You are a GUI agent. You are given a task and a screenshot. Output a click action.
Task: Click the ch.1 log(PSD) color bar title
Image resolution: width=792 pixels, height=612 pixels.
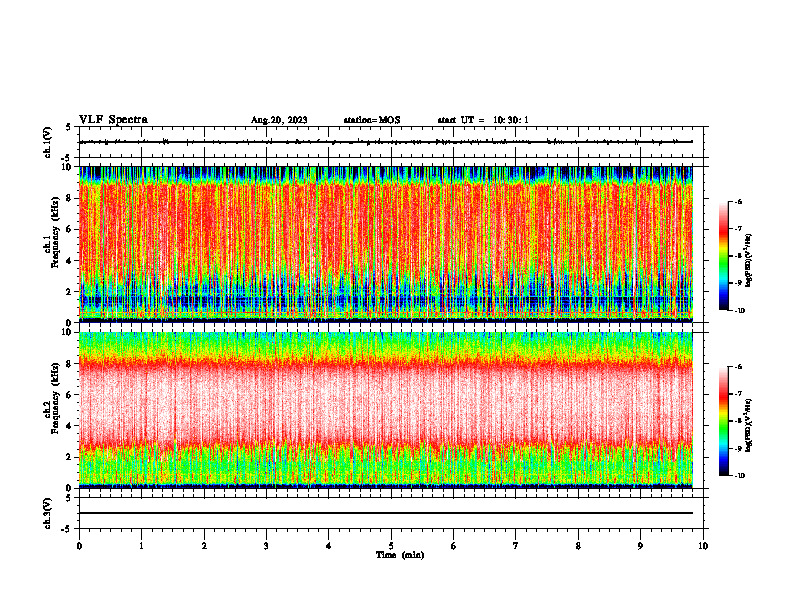(749, 260)
